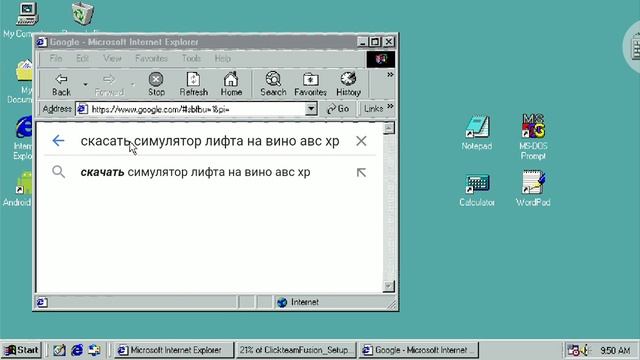Open the Help menu
This screenshot has height=360, width=640.
(x=222, y=58)
